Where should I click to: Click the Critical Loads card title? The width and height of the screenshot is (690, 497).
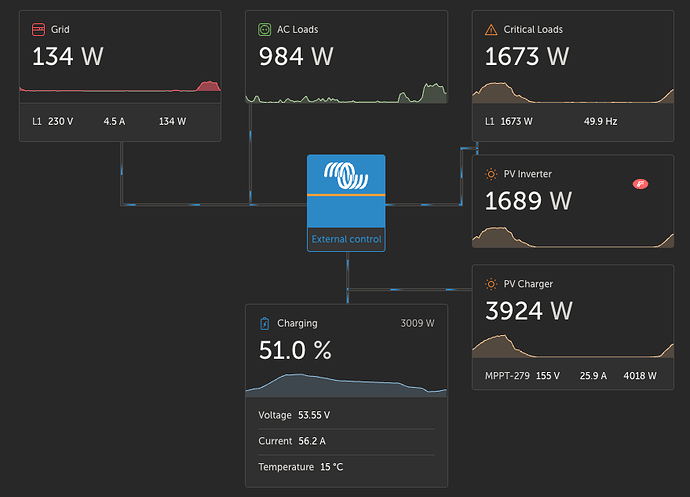(533, 29)
